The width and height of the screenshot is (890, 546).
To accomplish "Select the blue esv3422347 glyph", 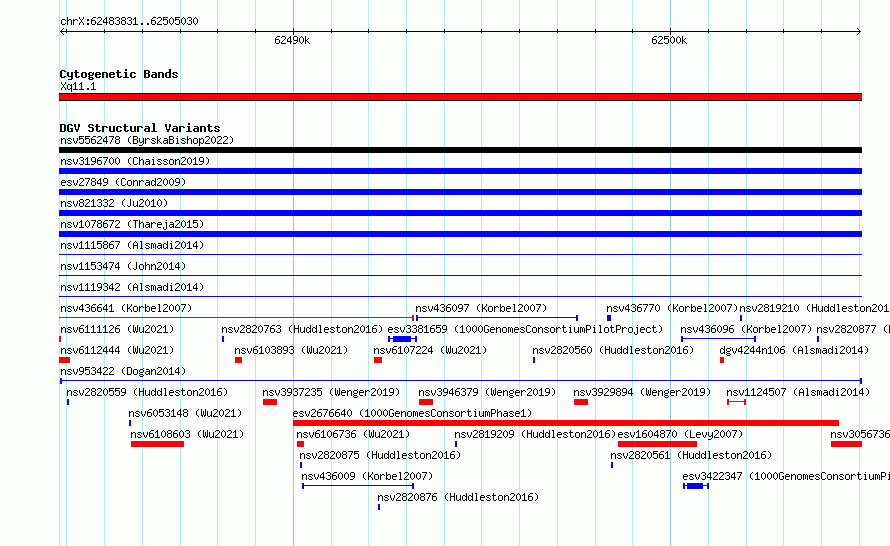I will click(x=696, y=486).
